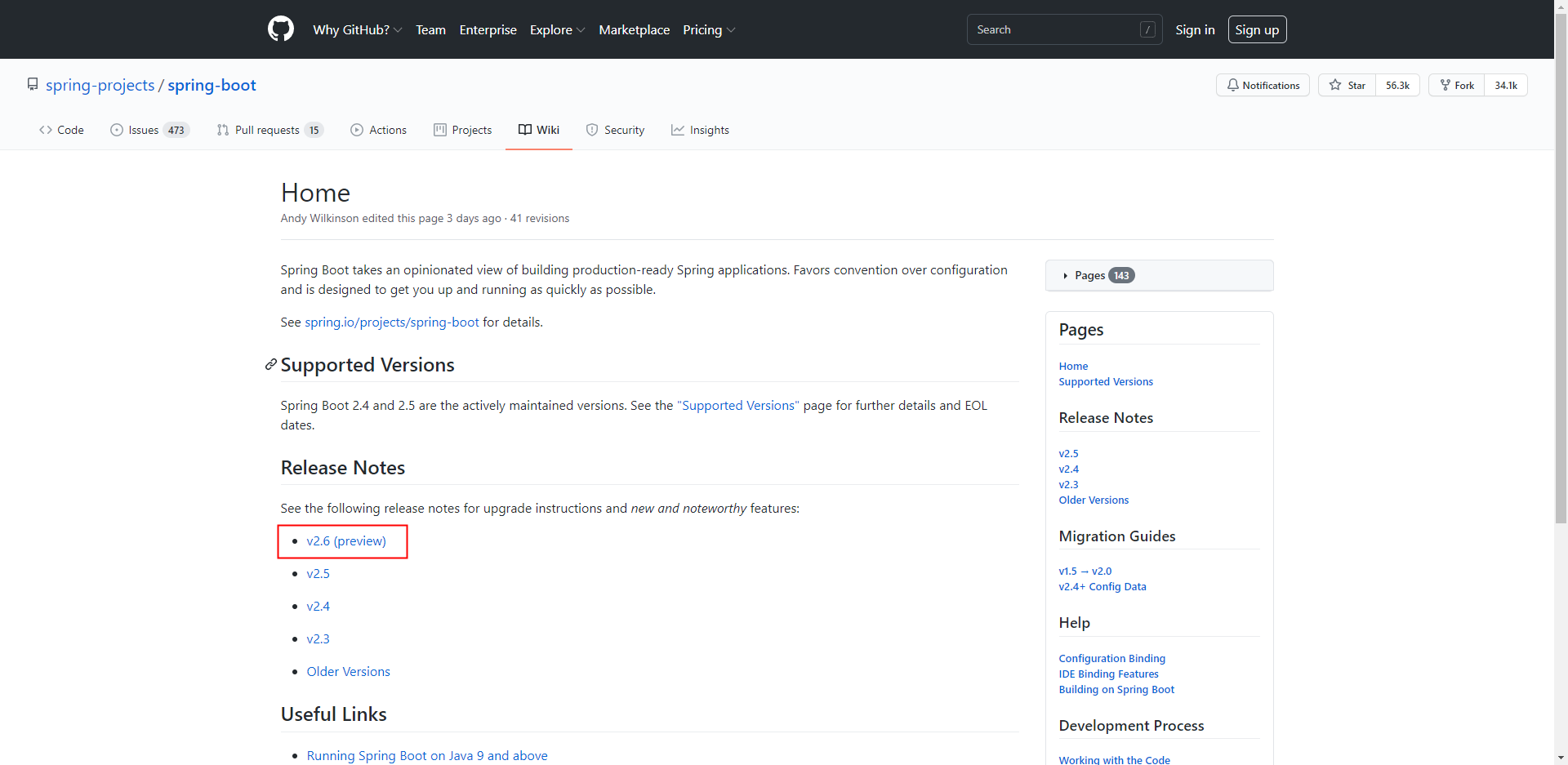Screen dimensions: 1568x765
Task: Click the Notifications button
Action: 1263,85
